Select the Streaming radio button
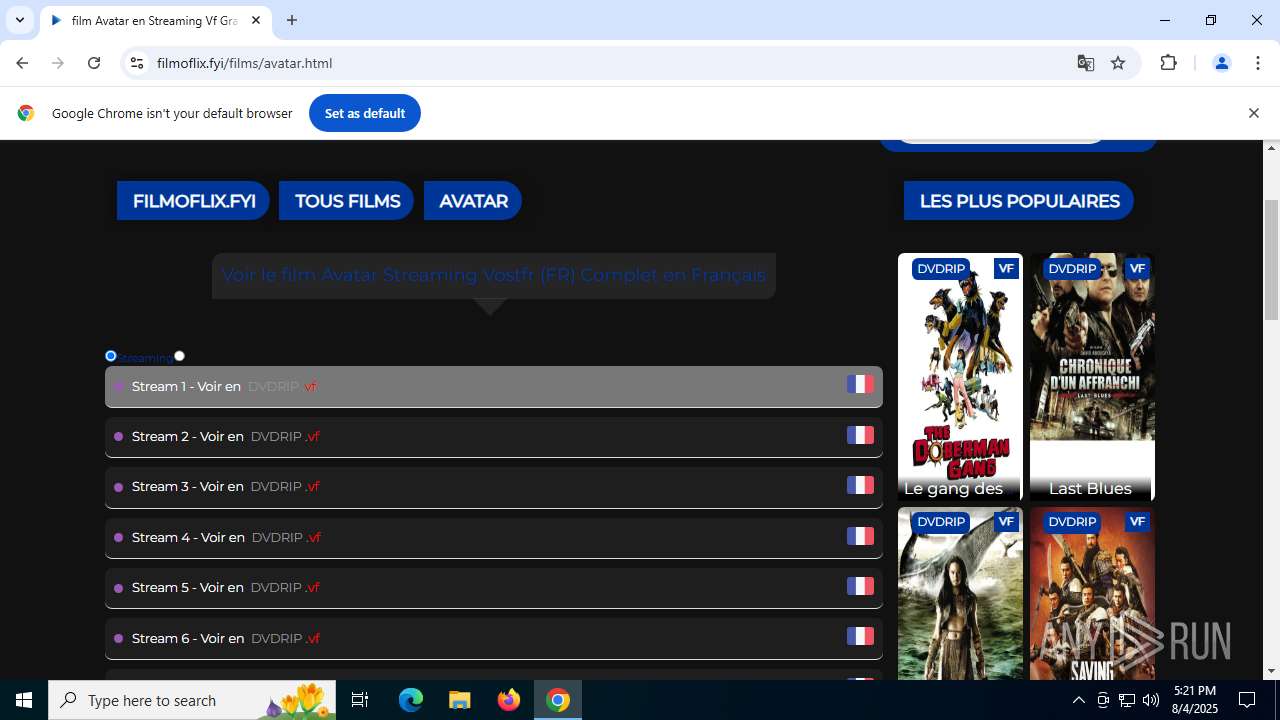This screenshot has height=720, width=1280. tap(111, 356)
